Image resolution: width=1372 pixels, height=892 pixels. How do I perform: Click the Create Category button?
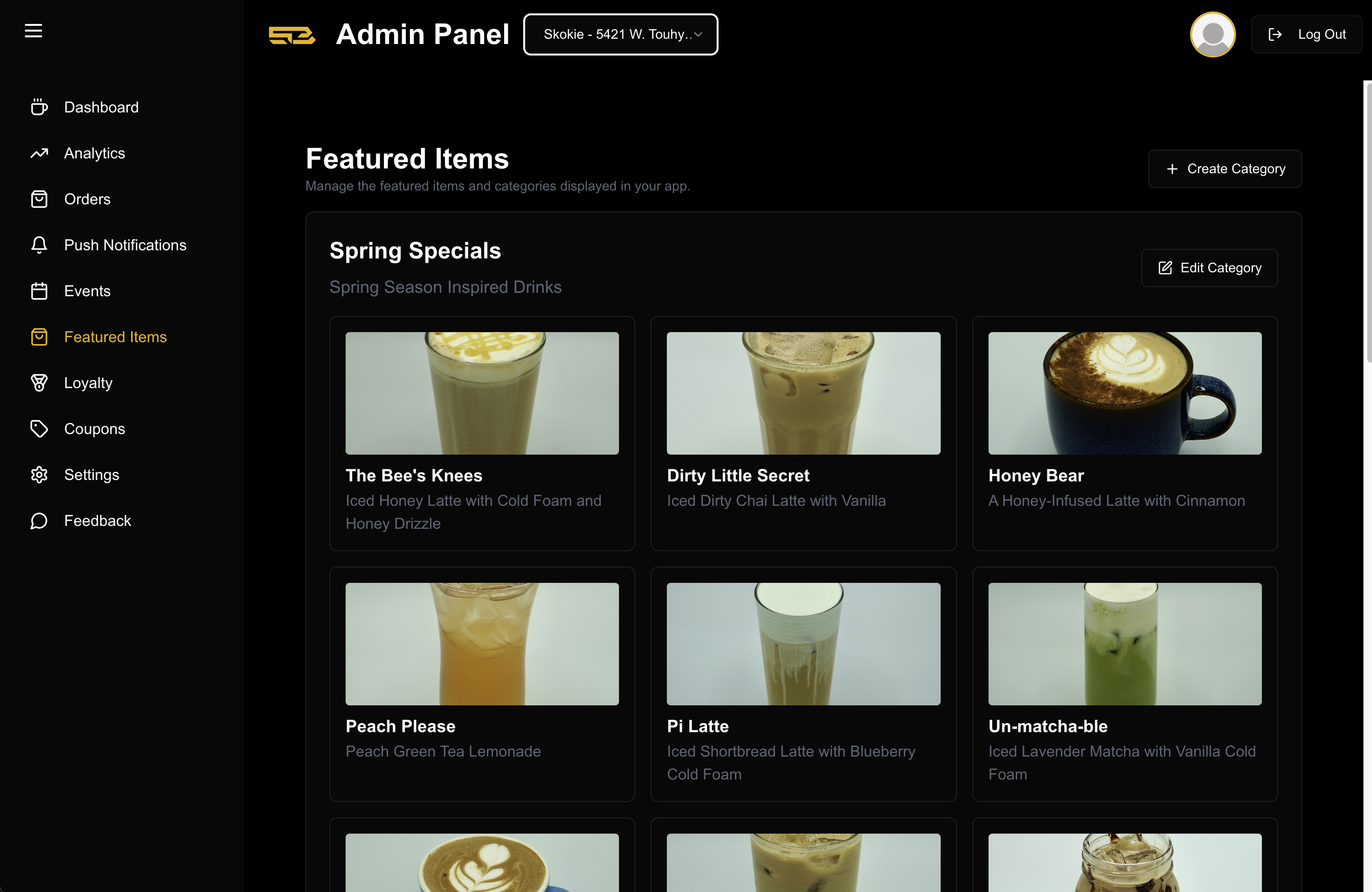point(1225,169)
